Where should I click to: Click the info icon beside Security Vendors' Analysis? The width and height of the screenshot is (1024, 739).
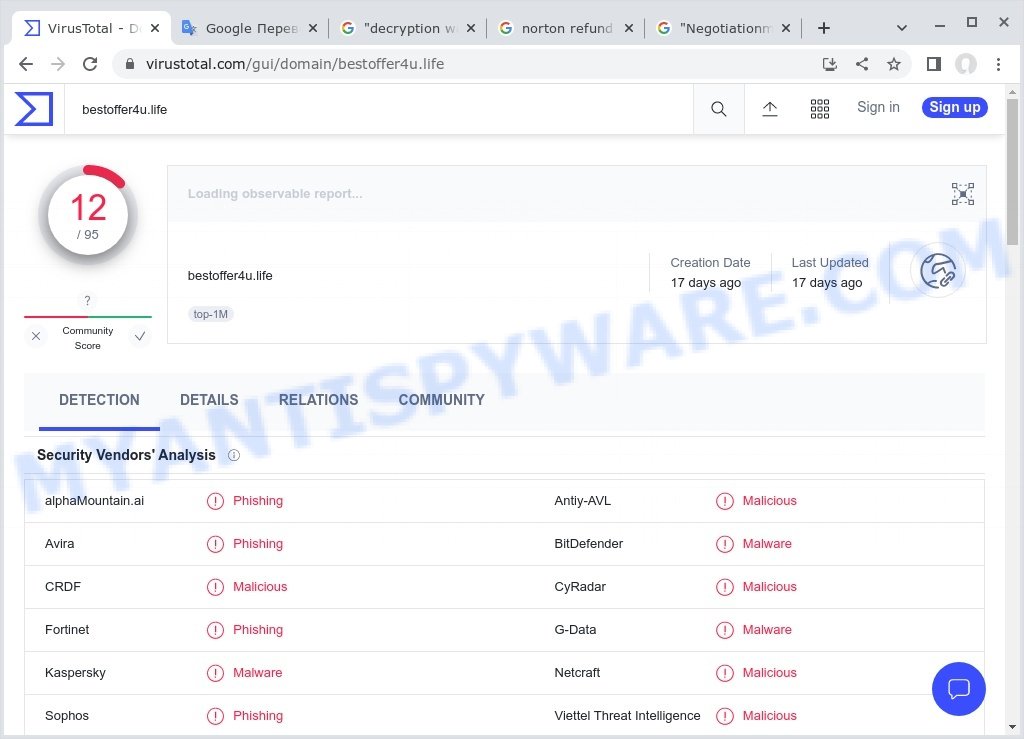click(234, 456)
